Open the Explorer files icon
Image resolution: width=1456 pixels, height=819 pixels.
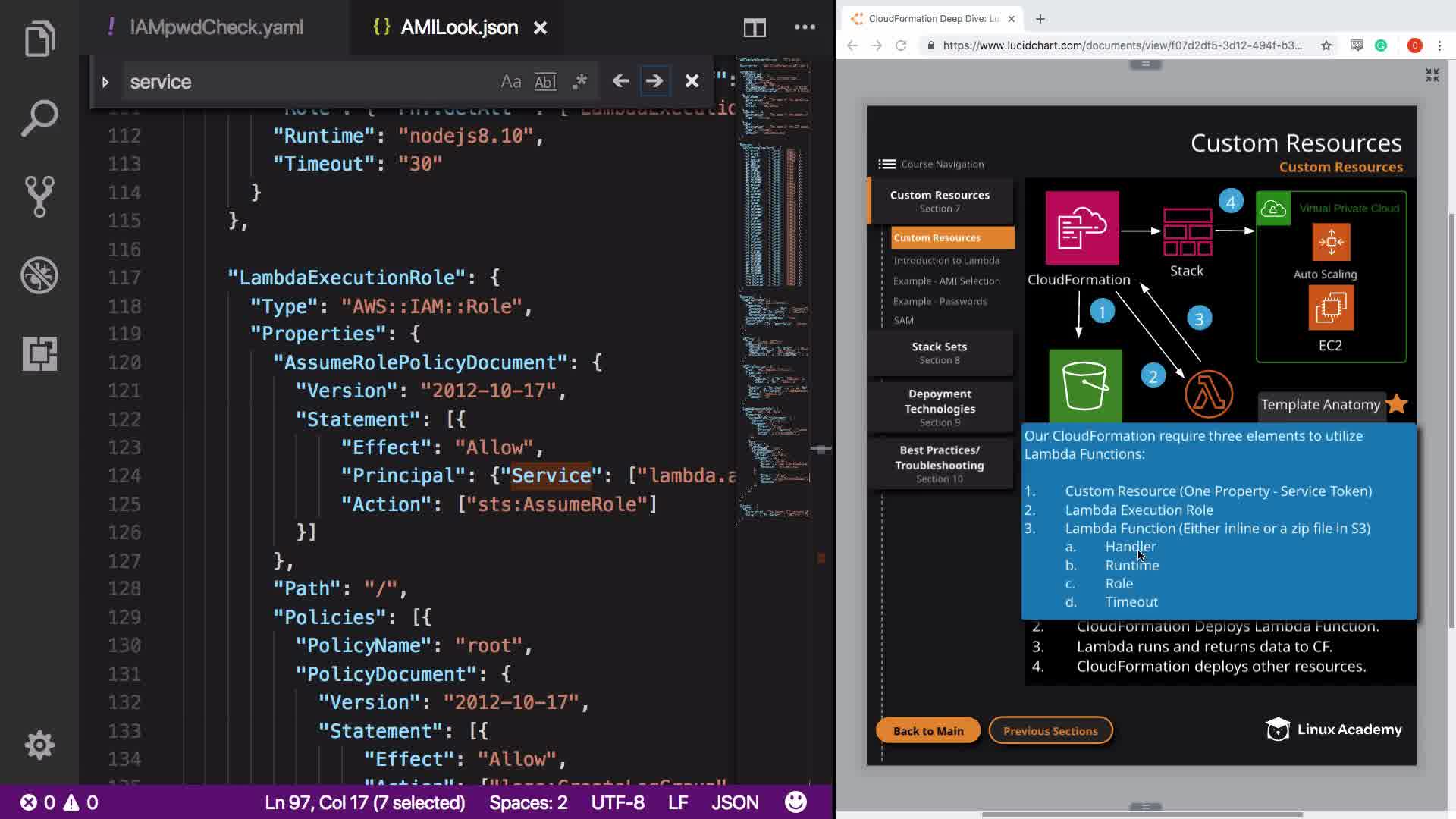tap(39, 39)
